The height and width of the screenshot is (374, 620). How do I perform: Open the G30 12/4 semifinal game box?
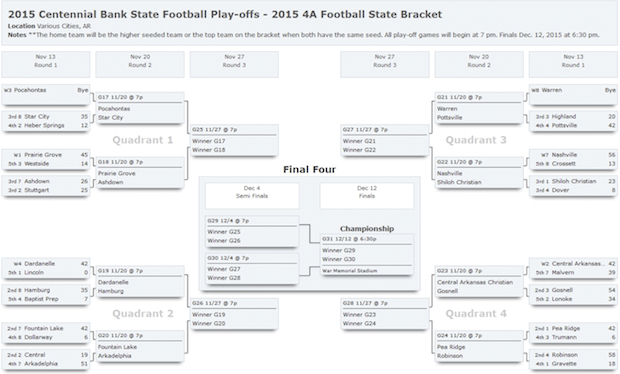(x=252, y=269)
